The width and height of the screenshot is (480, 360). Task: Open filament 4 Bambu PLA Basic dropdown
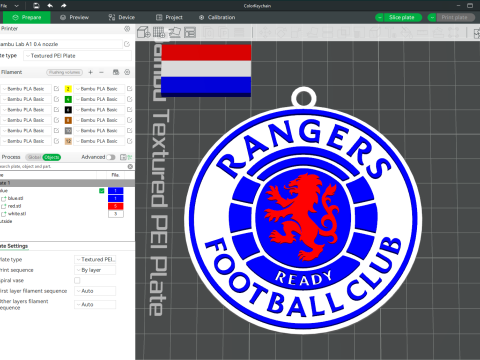(x=99, y=99)
